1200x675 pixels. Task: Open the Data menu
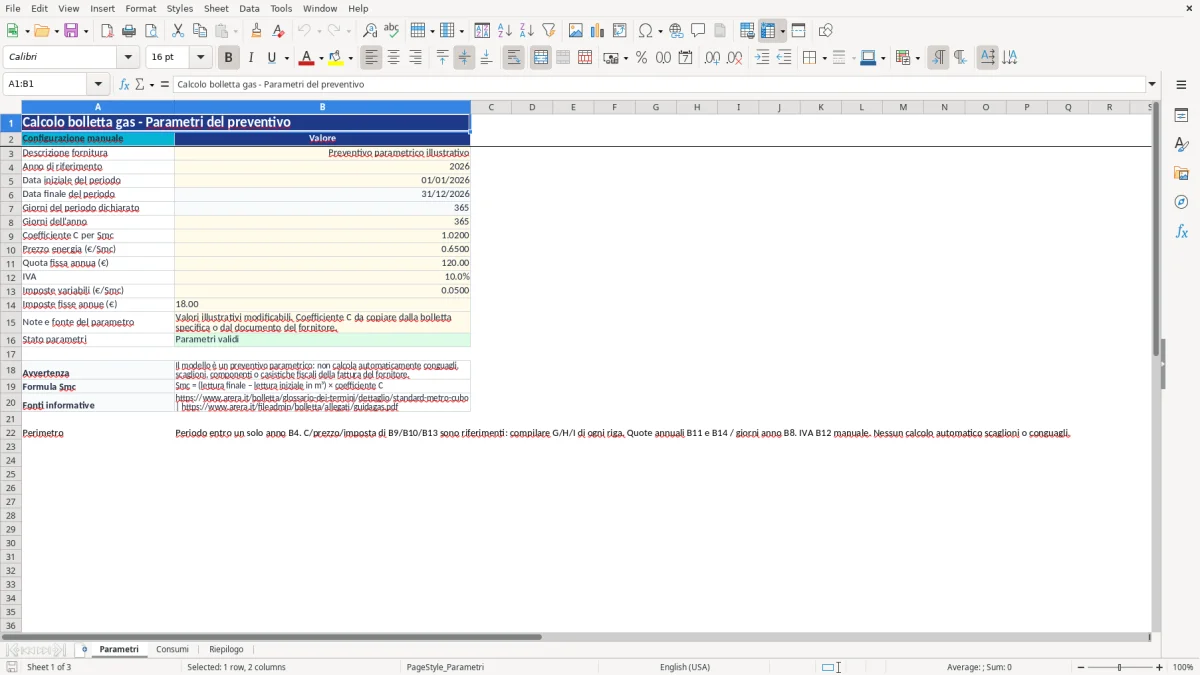coord(249,8)
